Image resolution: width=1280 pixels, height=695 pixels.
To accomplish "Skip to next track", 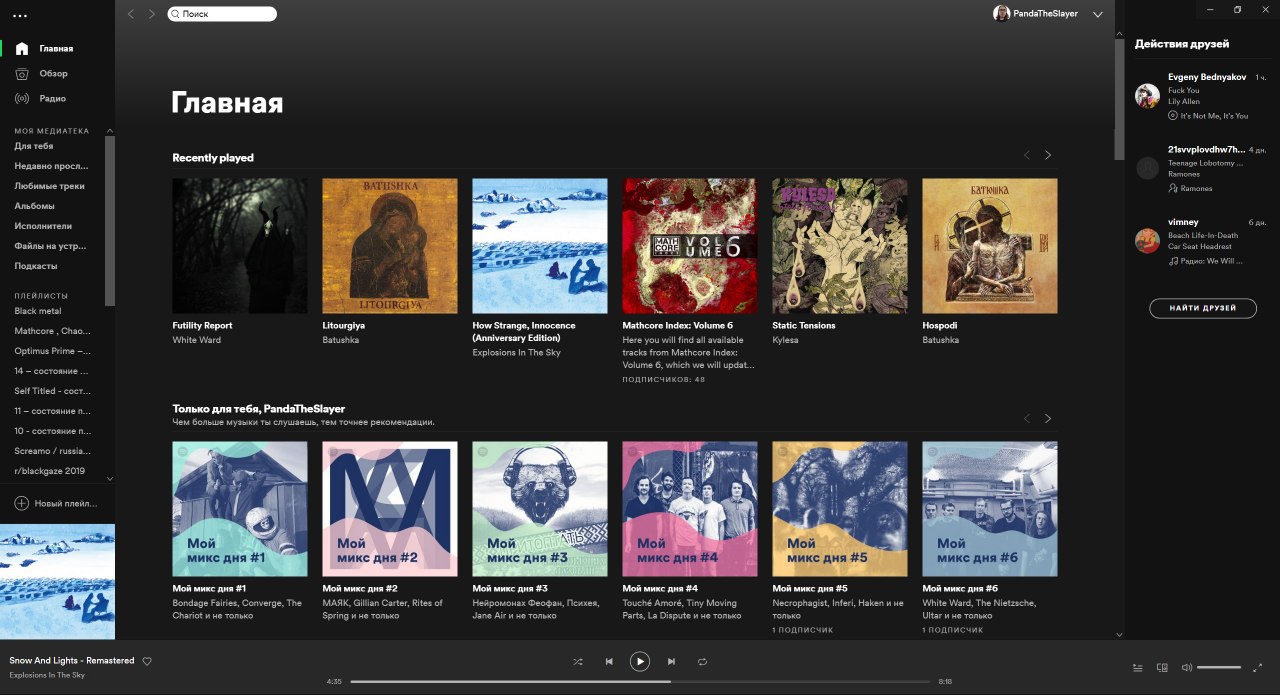I will click(671, 662).
